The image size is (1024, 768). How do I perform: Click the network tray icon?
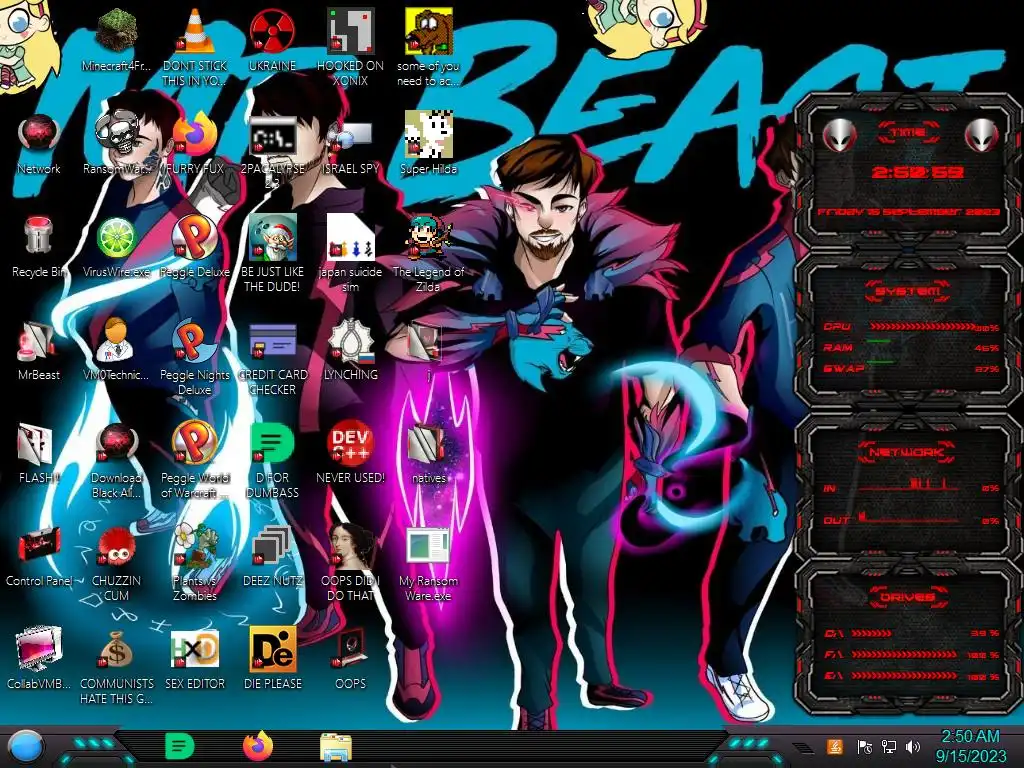pyautogui.click(x=888, y=747)
